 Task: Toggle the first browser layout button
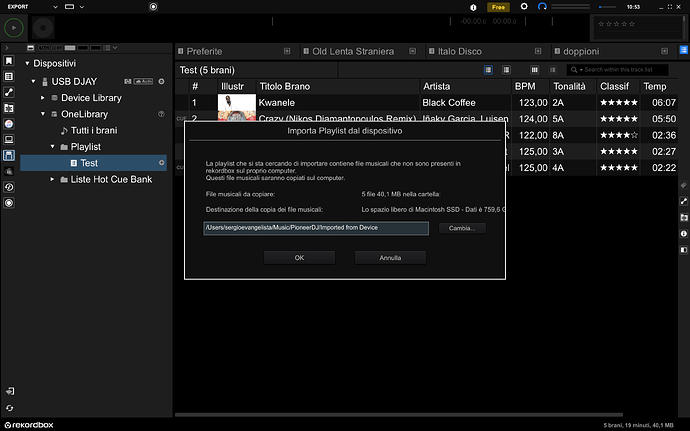pos(30,48)
